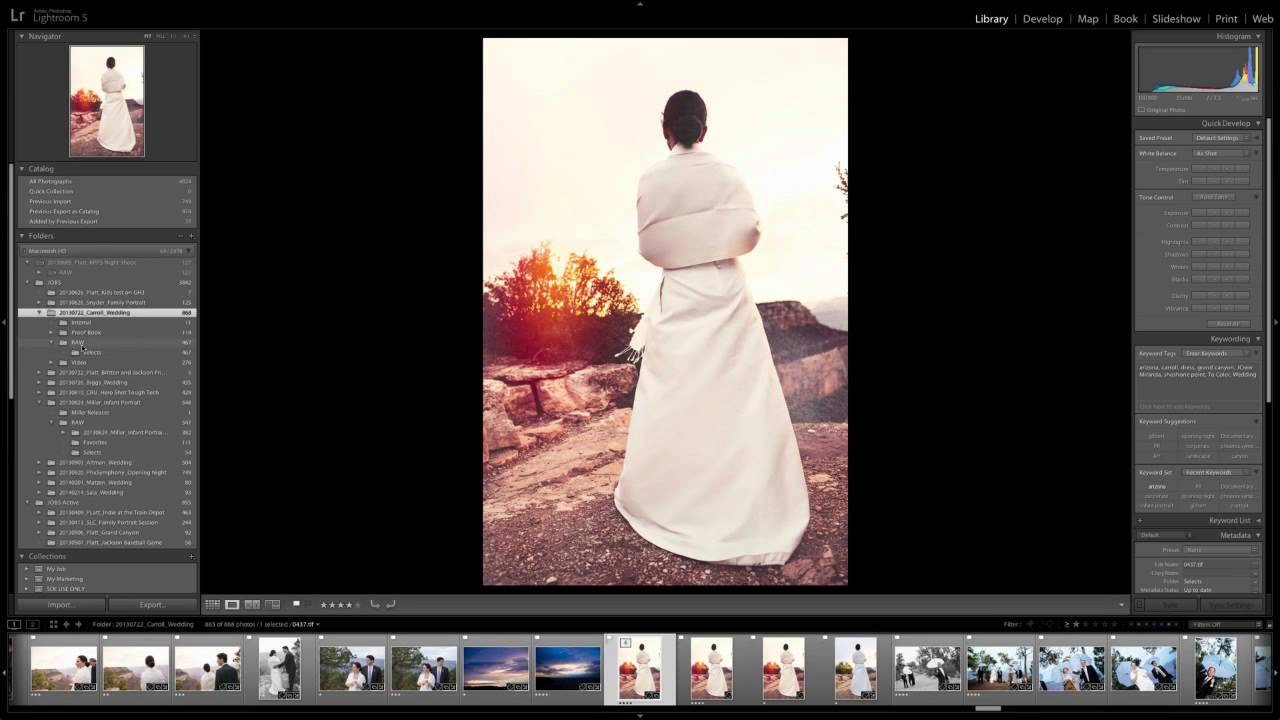Set flag status in the toolbar

tap(296, 604)
